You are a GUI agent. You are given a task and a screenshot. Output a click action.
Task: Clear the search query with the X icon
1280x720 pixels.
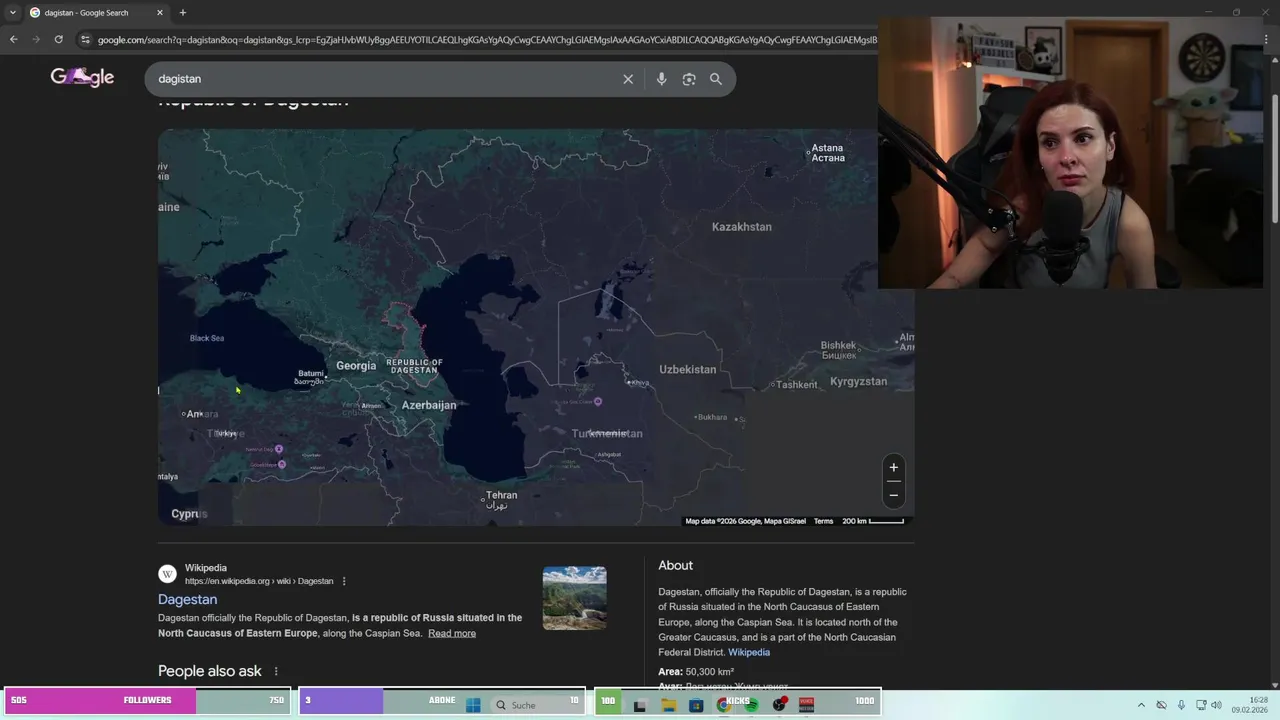pyautogui.click(x=628, y=79)
